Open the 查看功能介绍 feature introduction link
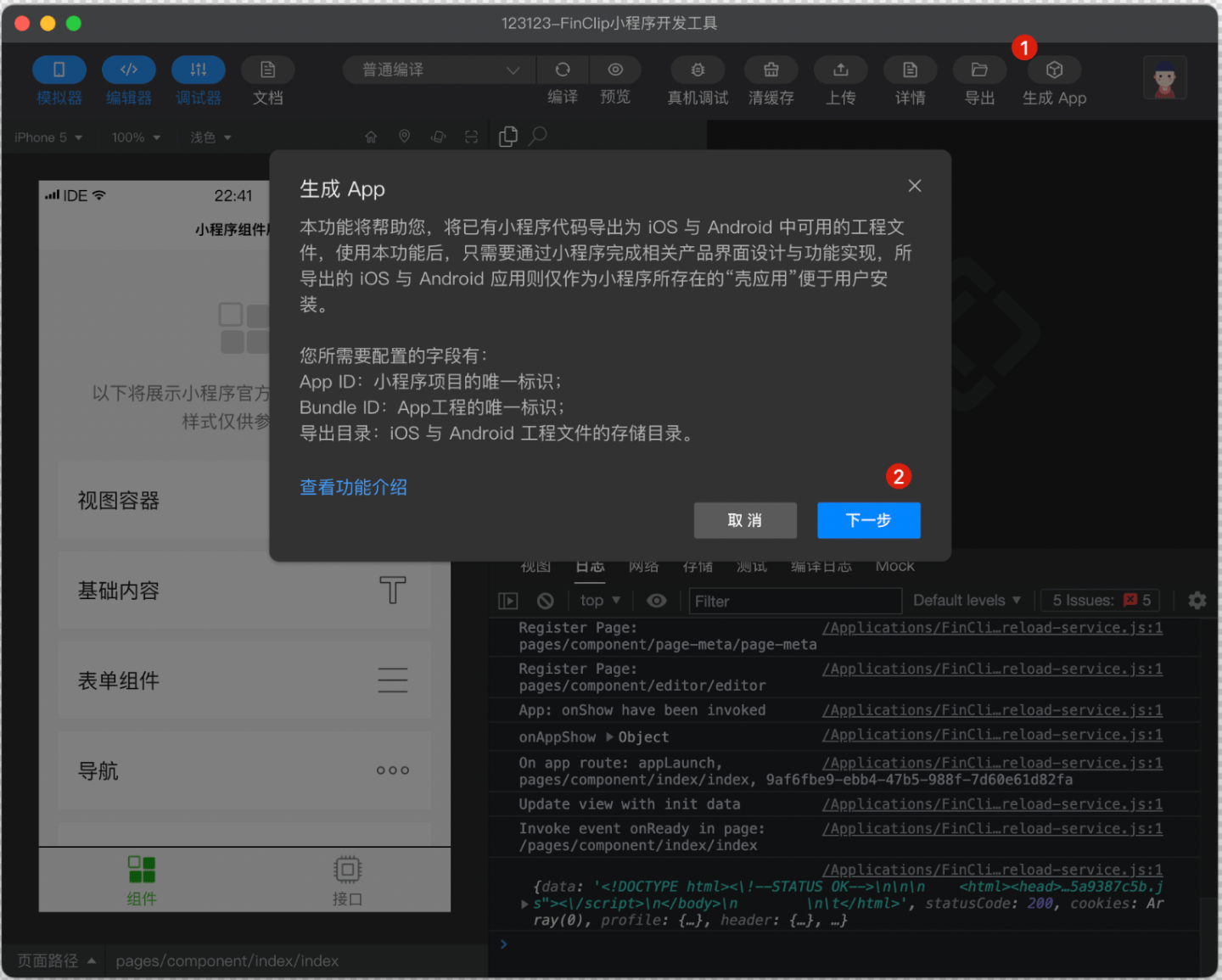Viewport: 1222px width, 980px height. pos(353,487)
